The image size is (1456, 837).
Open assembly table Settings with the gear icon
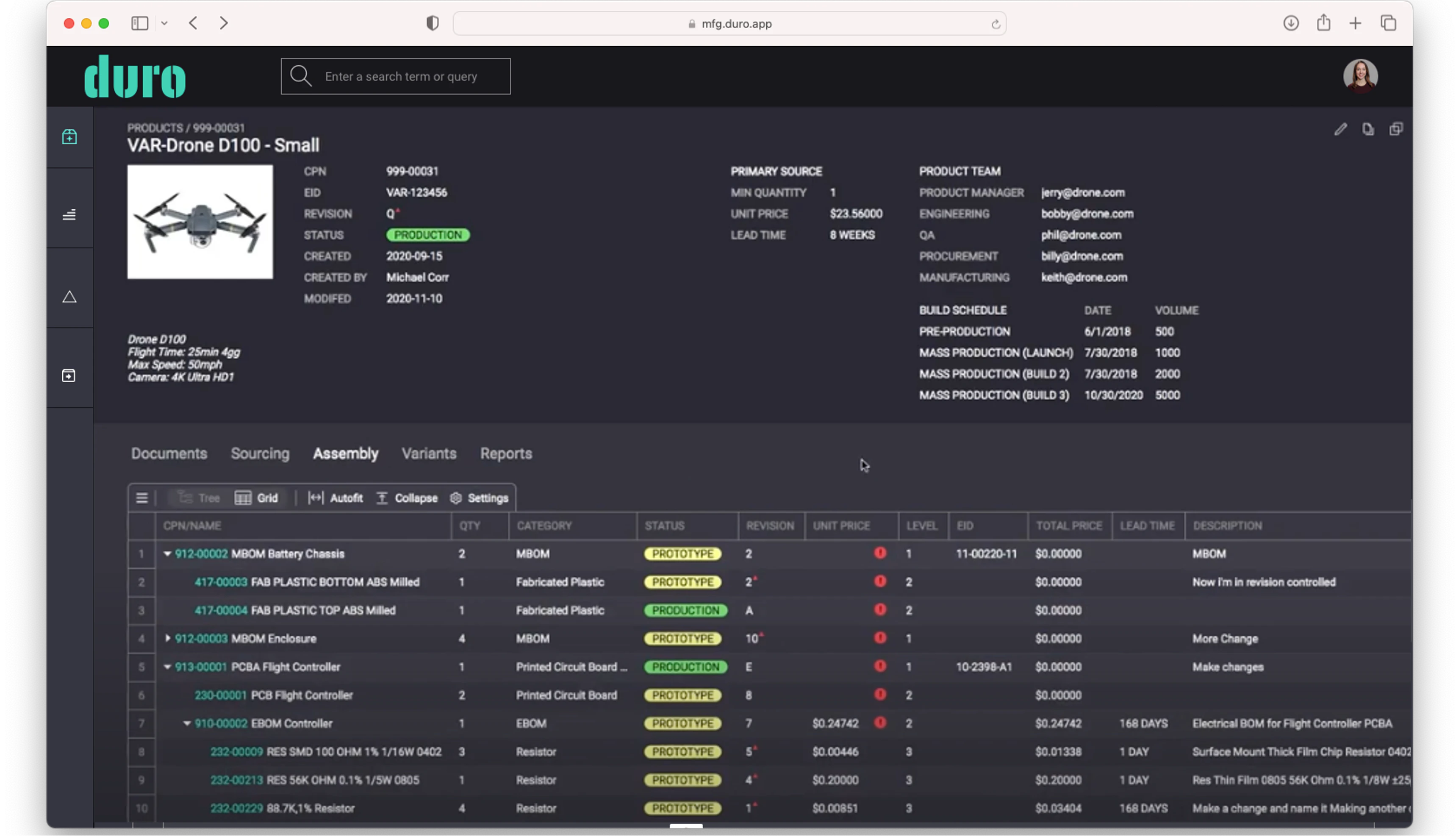coord(479,498)
